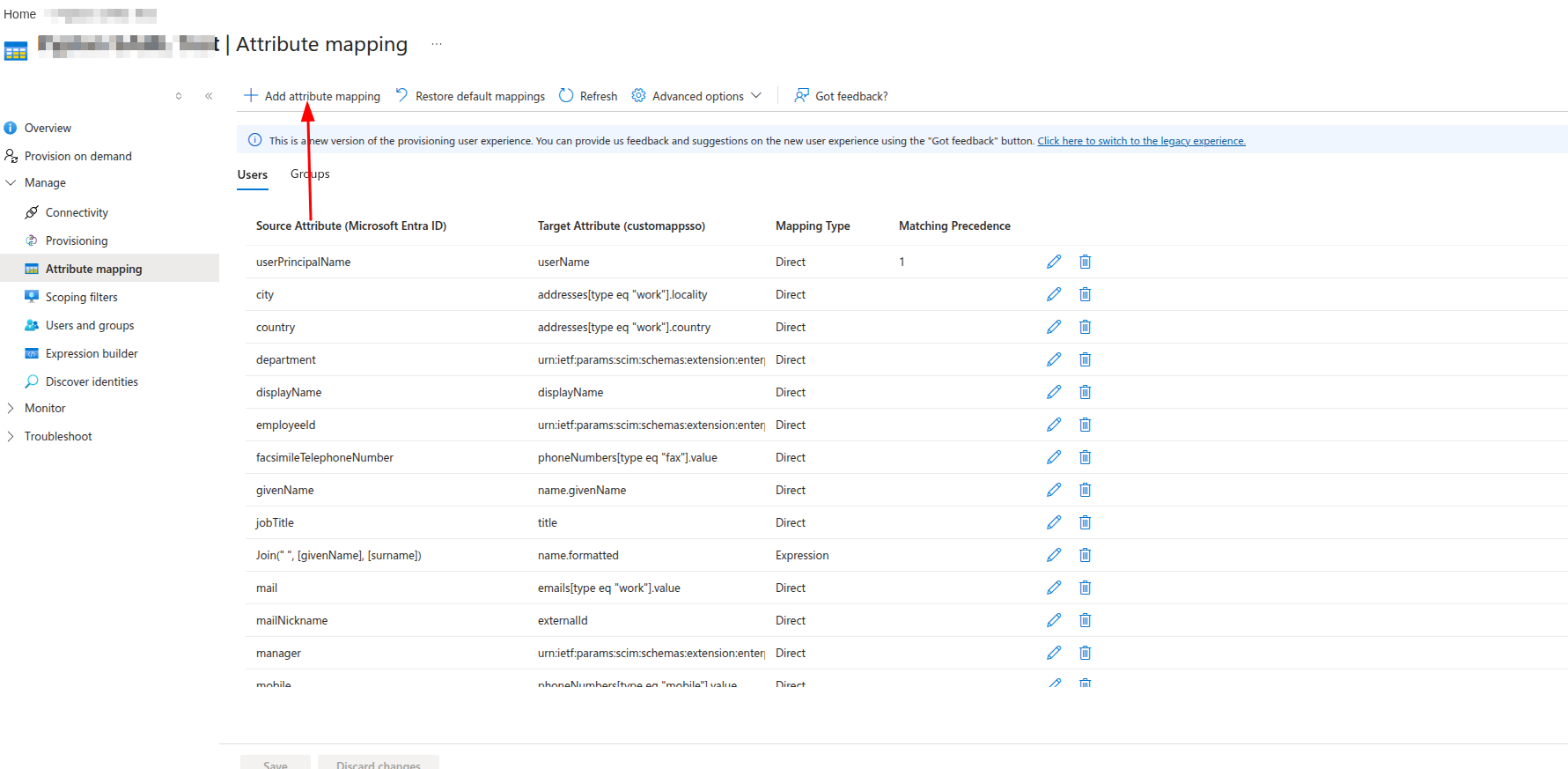Open Expression builder
Screen dimensions: 1568x769
coord(92,353)
